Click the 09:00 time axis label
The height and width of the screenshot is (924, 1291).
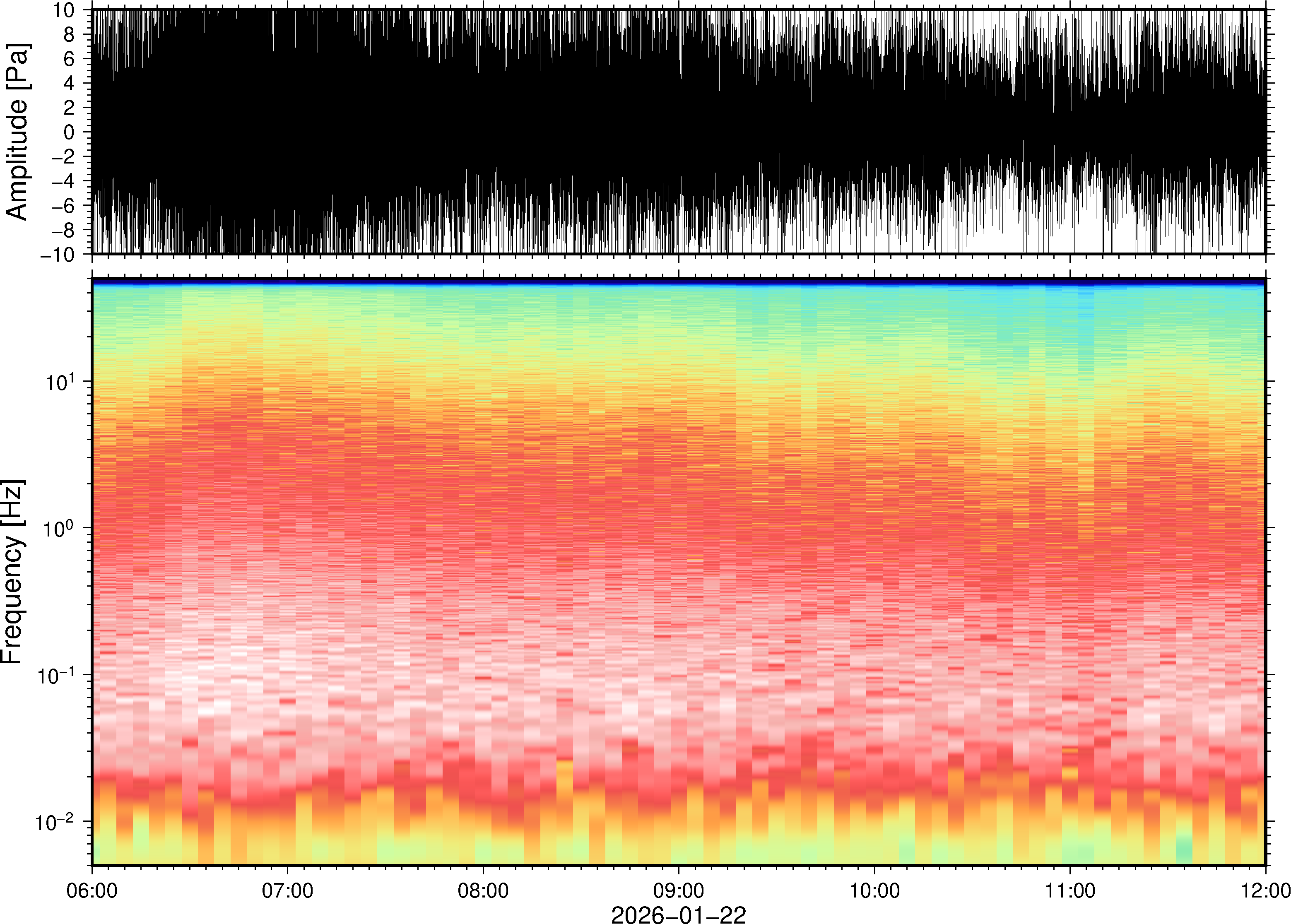pos(678,890)
